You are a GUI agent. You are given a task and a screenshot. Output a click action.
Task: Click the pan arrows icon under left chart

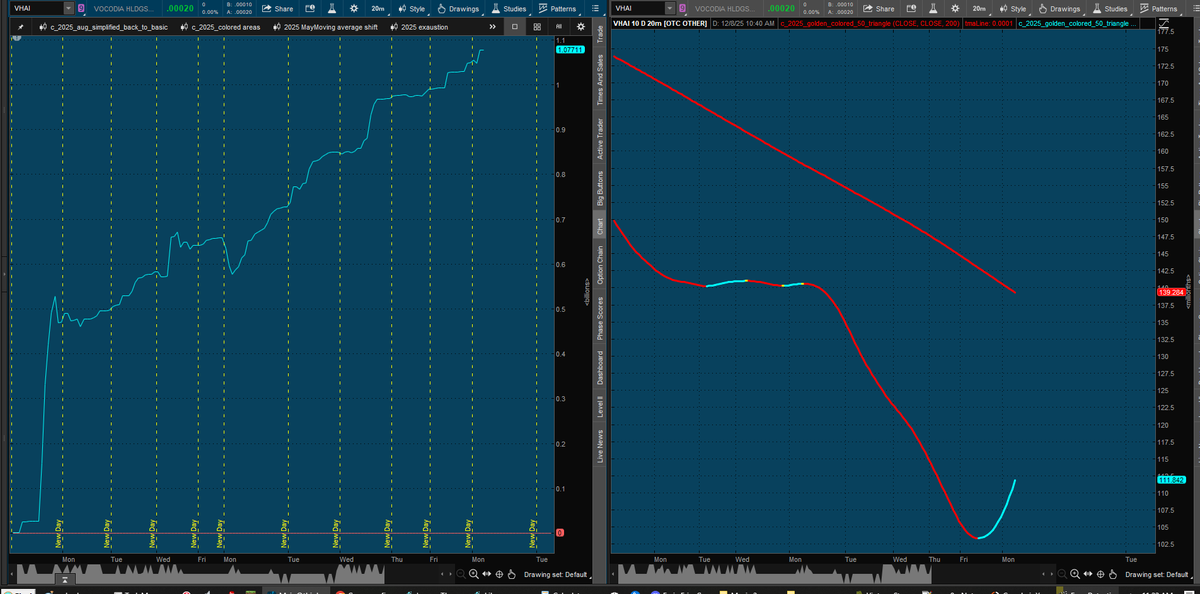[486, 574]
